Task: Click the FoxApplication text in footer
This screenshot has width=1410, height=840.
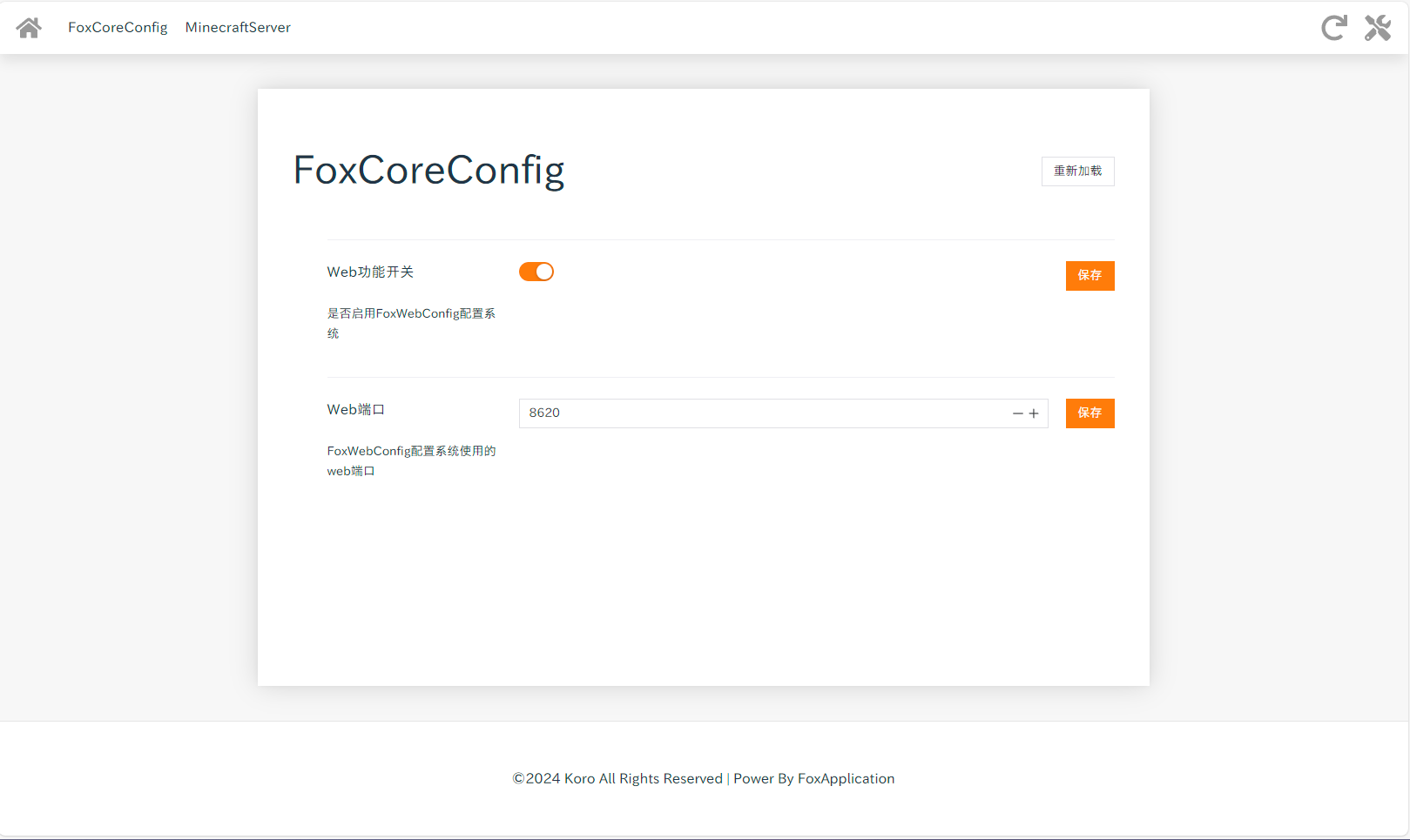Action: (846, 778)
